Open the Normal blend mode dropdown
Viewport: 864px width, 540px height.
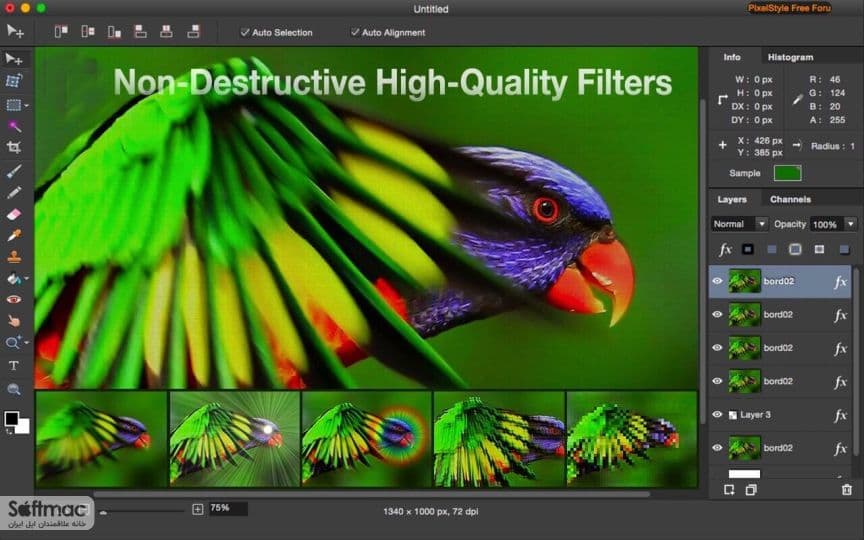click(739, 224)
